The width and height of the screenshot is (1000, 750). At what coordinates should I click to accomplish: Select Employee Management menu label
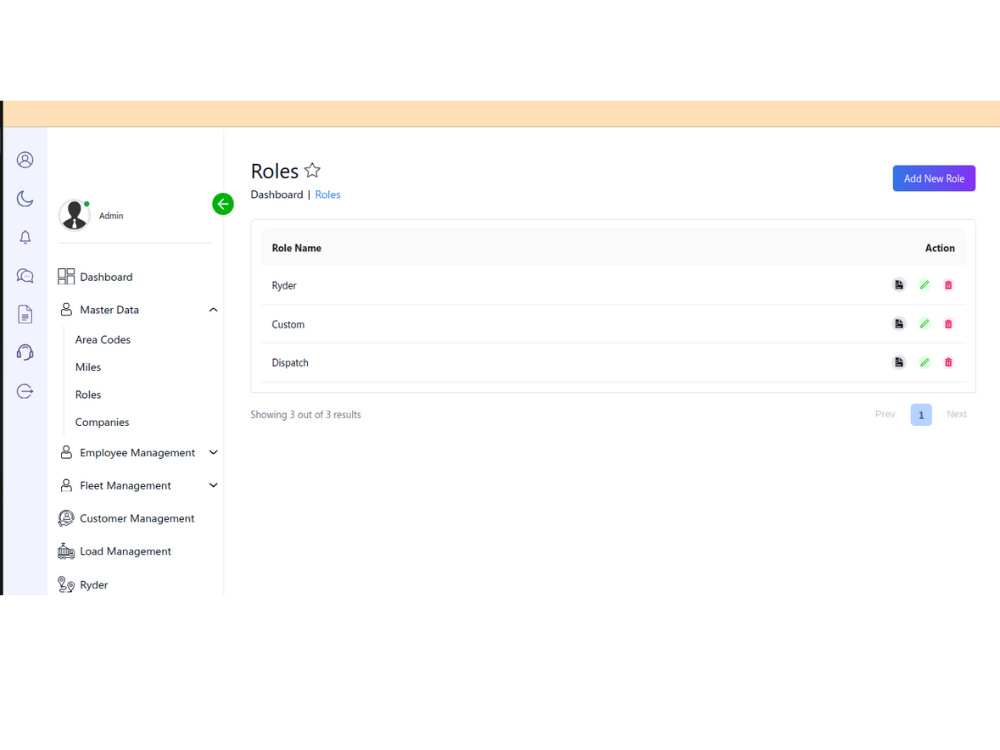tap(137, 453)
